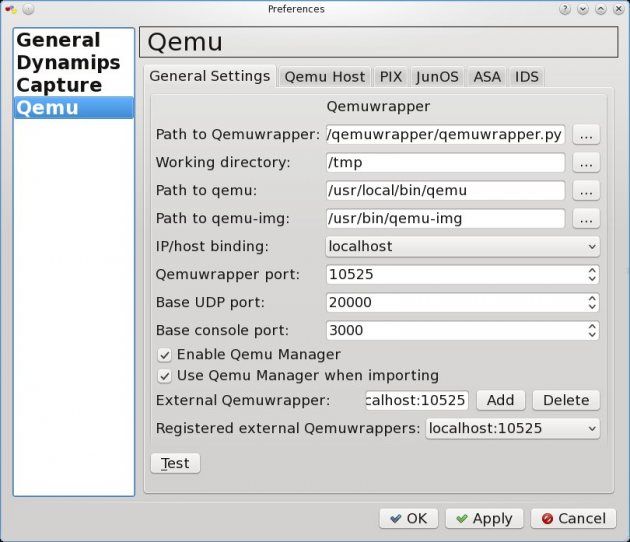Click the Working directory field
The height and width of the screenshot is (542, 630).
pyautogui.click(x=445, y=162)
